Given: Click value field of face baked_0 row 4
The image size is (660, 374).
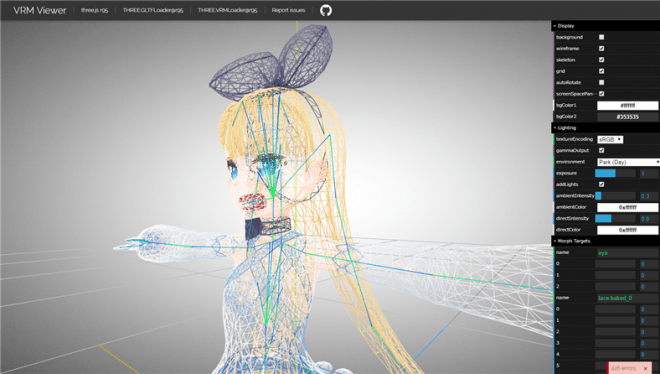Looking at the screenshot, I should tap(649, 355).
